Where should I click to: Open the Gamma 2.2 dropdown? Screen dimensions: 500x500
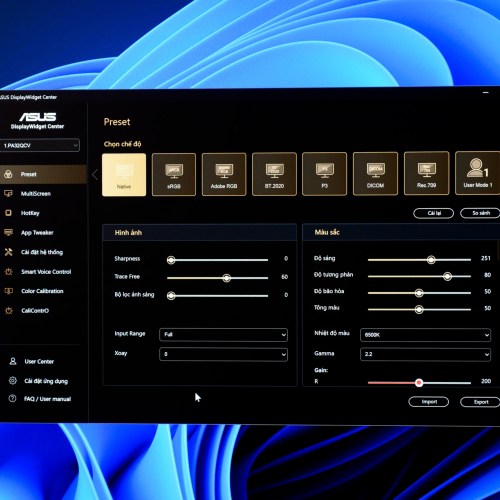(x=425, y=354)
